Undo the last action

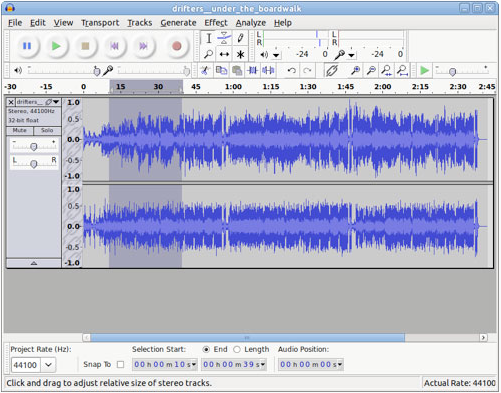point(292,70)
